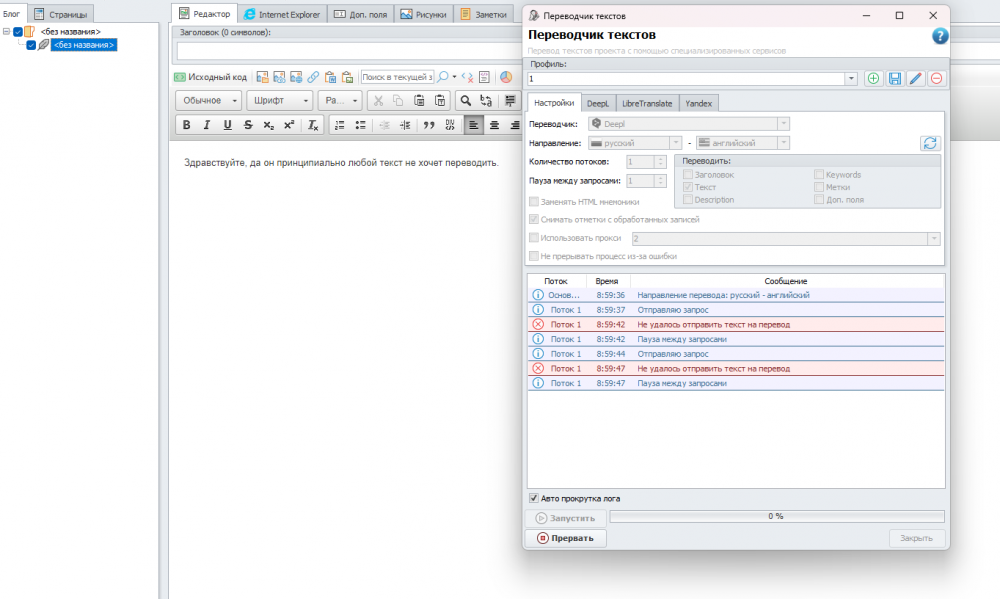Click the 'Исходный код' source code button
This screenshot has height=599, width=1000.
tap(211, 77)
